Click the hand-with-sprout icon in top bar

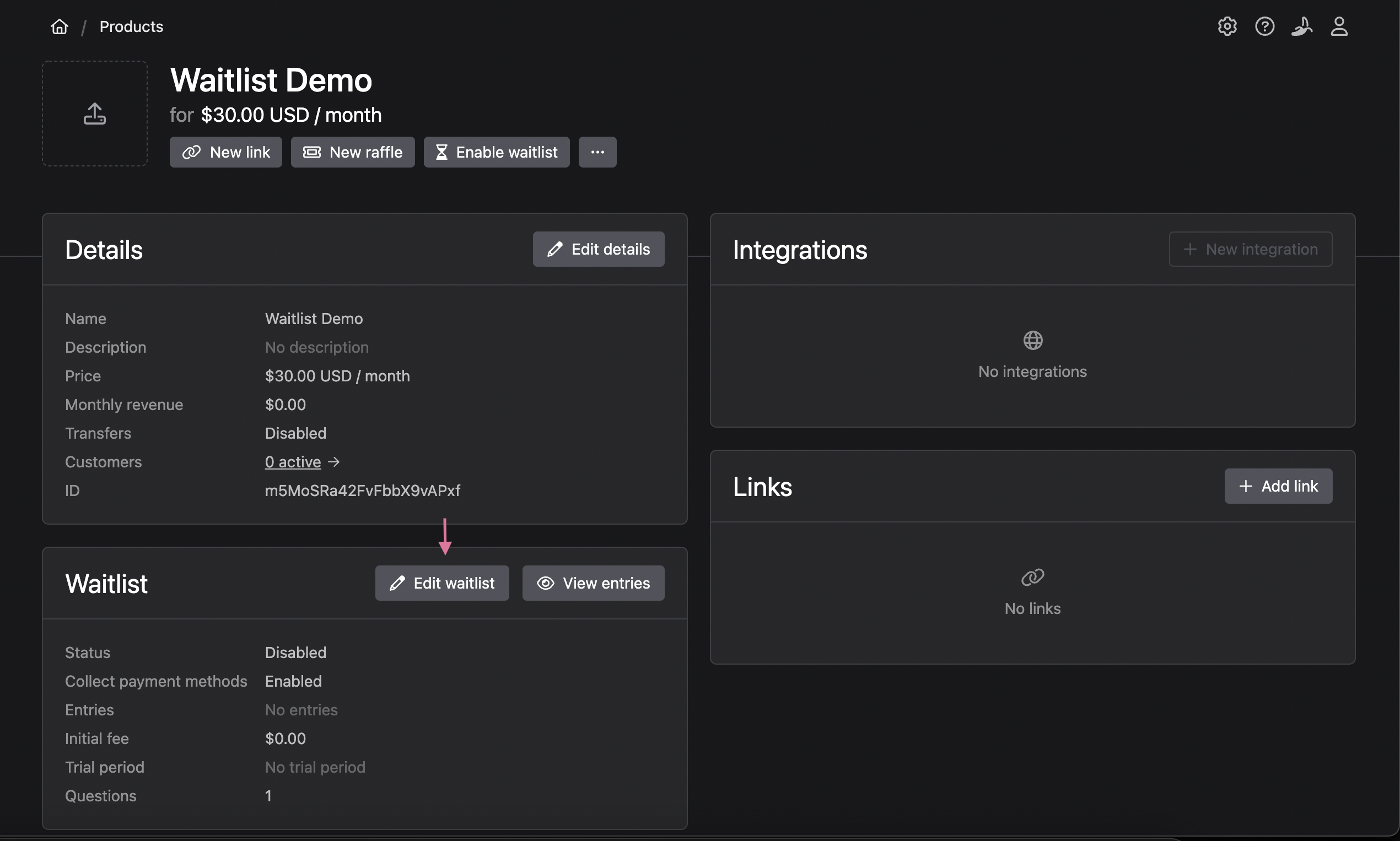click(x=1302, y=26)
